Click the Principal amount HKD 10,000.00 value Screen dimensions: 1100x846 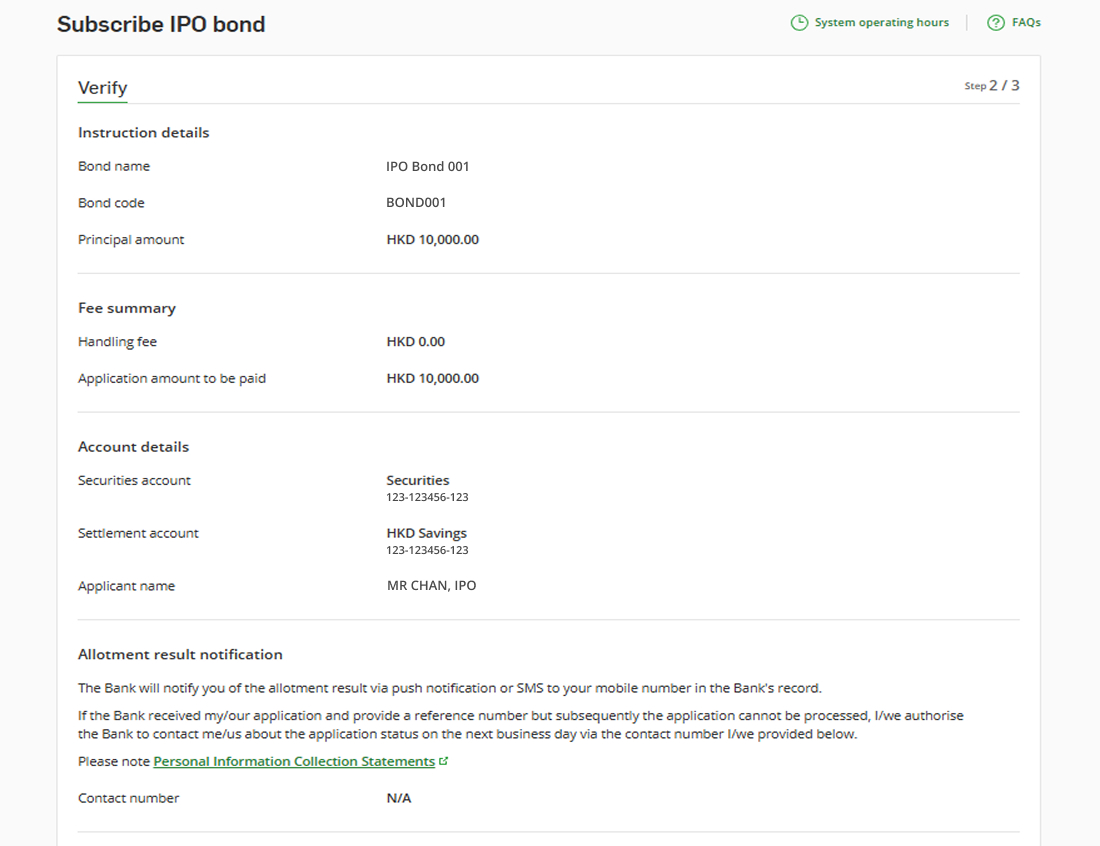pyautogui.click(x=432, y=240)
